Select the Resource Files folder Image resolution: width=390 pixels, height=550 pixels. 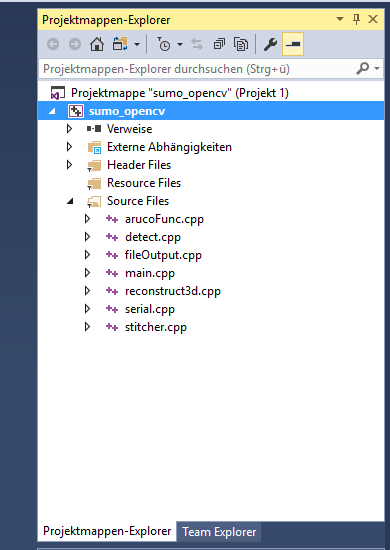coord(144,183)
